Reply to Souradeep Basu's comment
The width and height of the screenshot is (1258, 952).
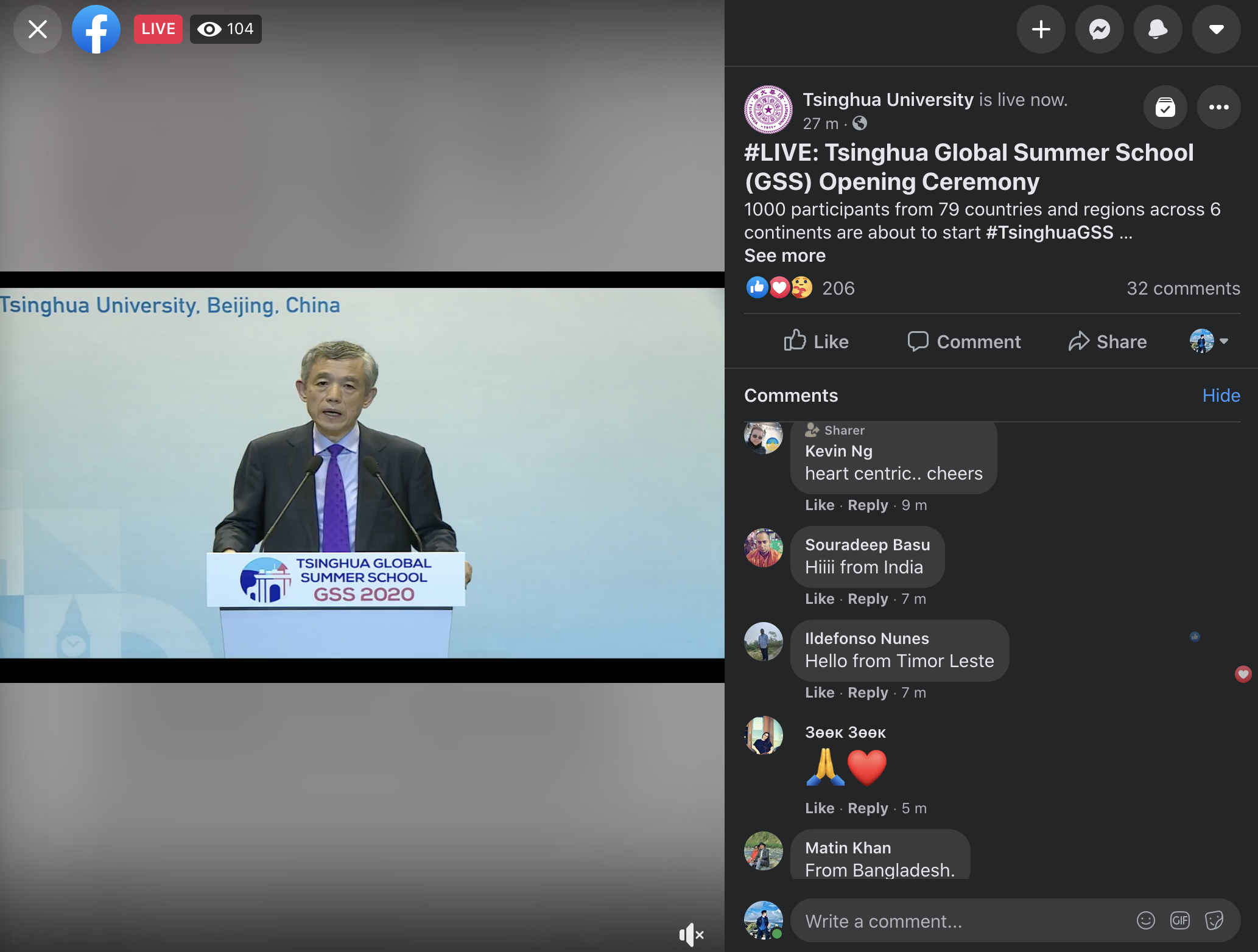(868, 599)
